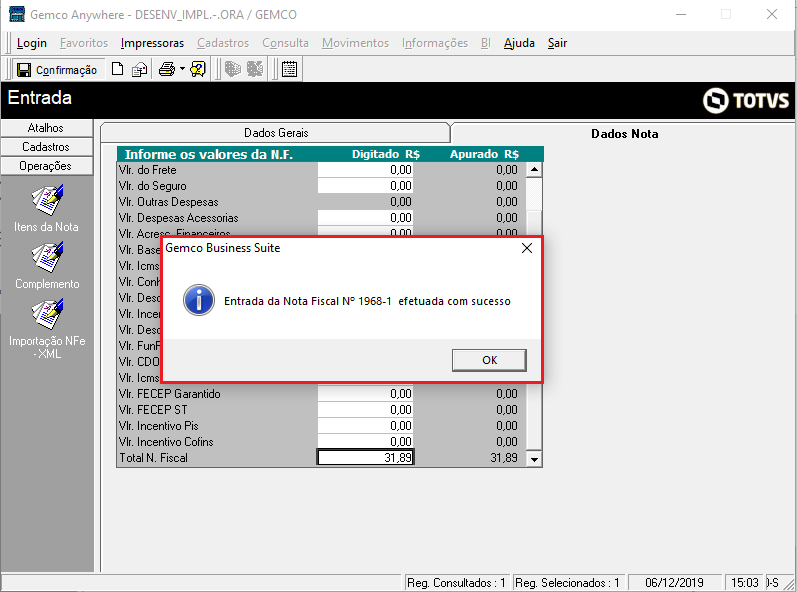Image resolution: width=797 pixels, height=592 pixels.
Task: Open the Complemento shortcut icon
Action: pyautogui.click(x=47, y=257)
